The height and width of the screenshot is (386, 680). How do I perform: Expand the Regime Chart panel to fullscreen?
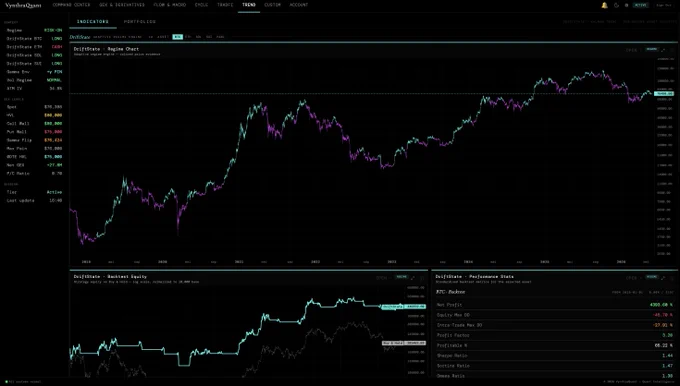664,50
